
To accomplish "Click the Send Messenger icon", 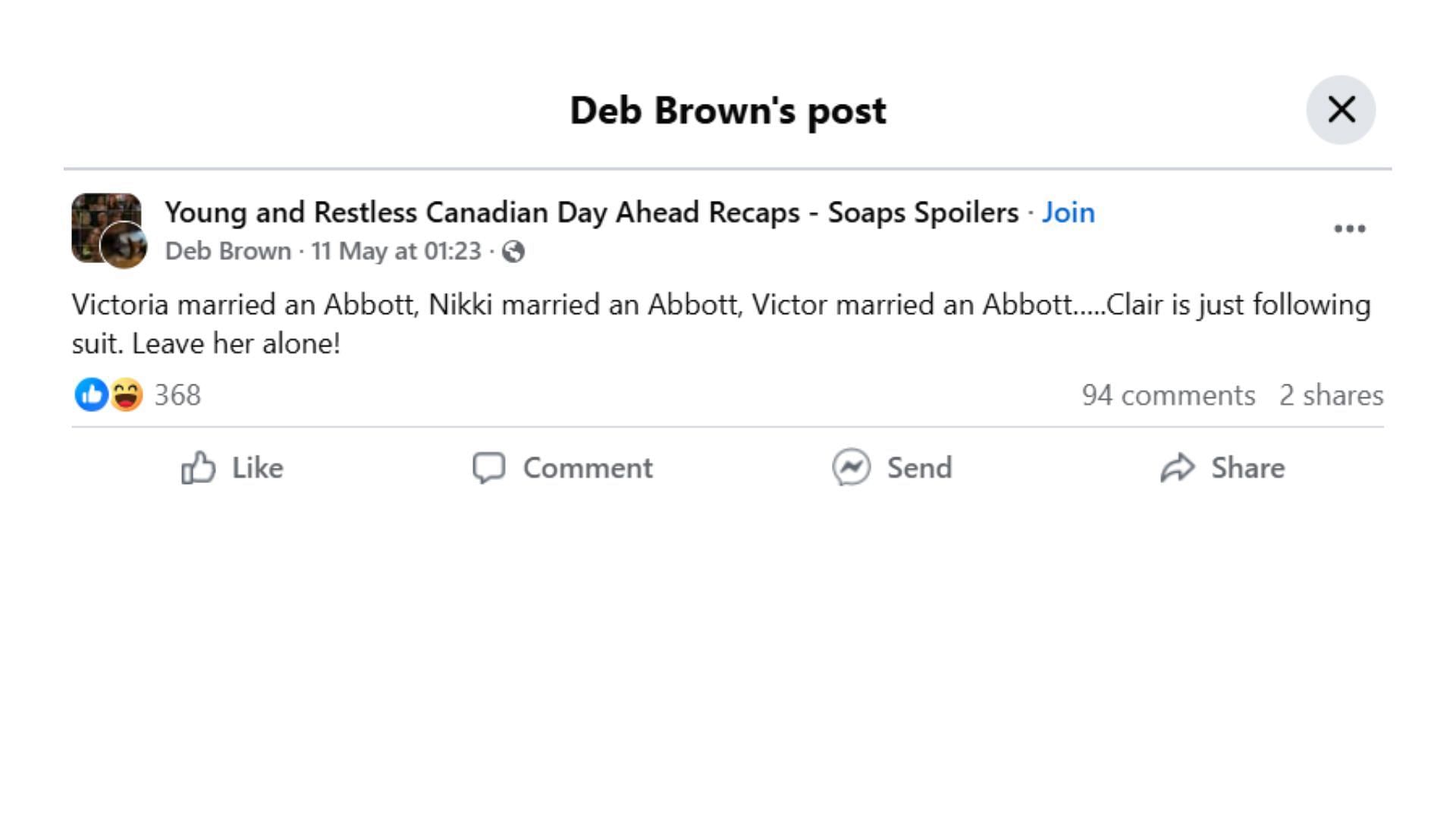I will click(851, 467).
